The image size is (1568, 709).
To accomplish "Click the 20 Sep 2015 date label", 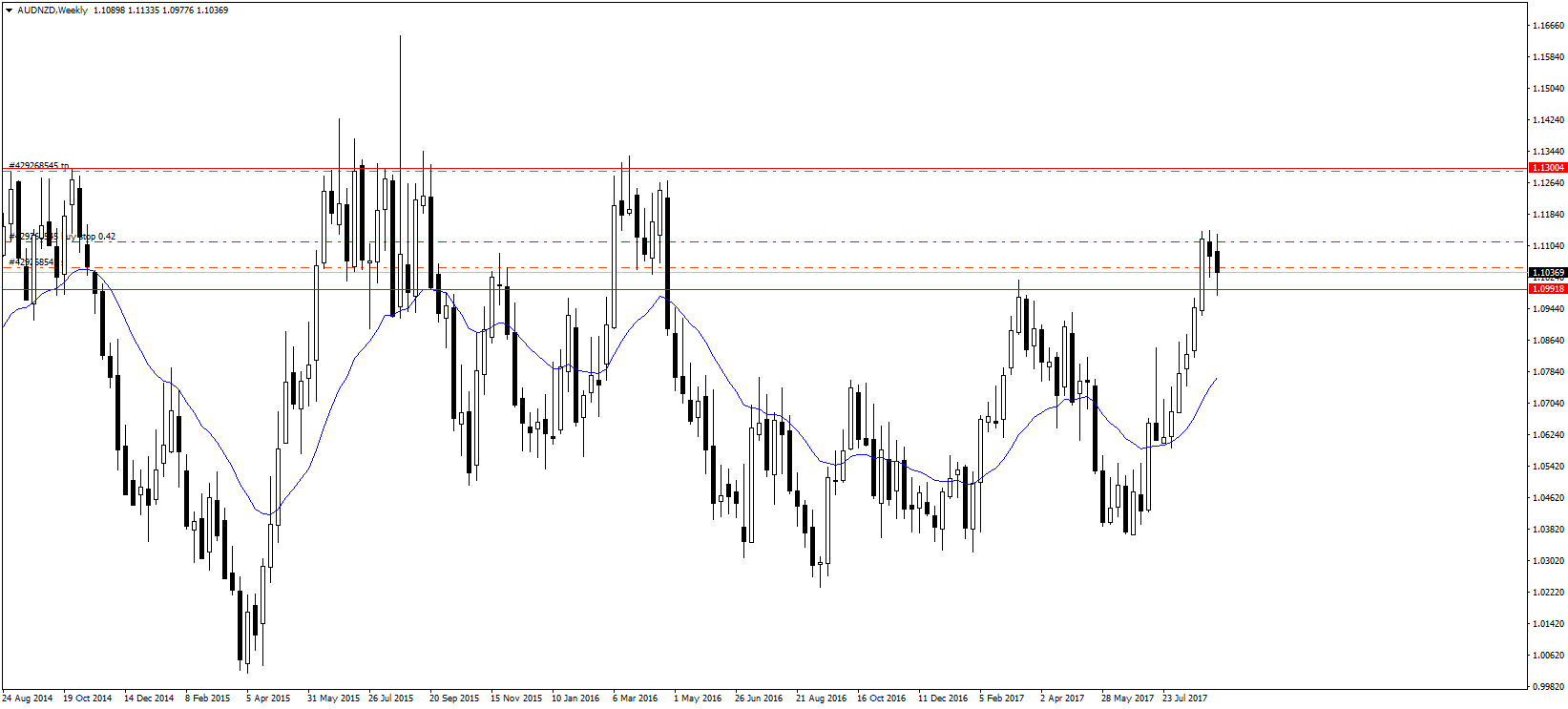I will [454, 699].
